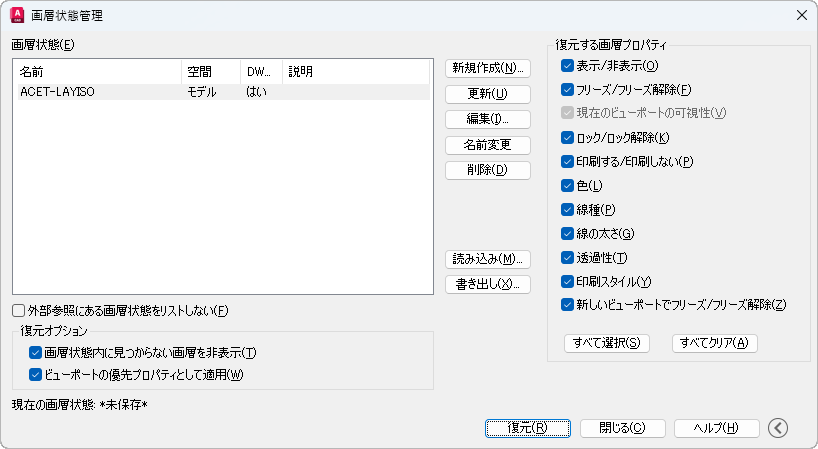Screen dimensions: 818x449
Task: Toggle ロック/ロック解除 checkbox
Action: tap(568, 137)
